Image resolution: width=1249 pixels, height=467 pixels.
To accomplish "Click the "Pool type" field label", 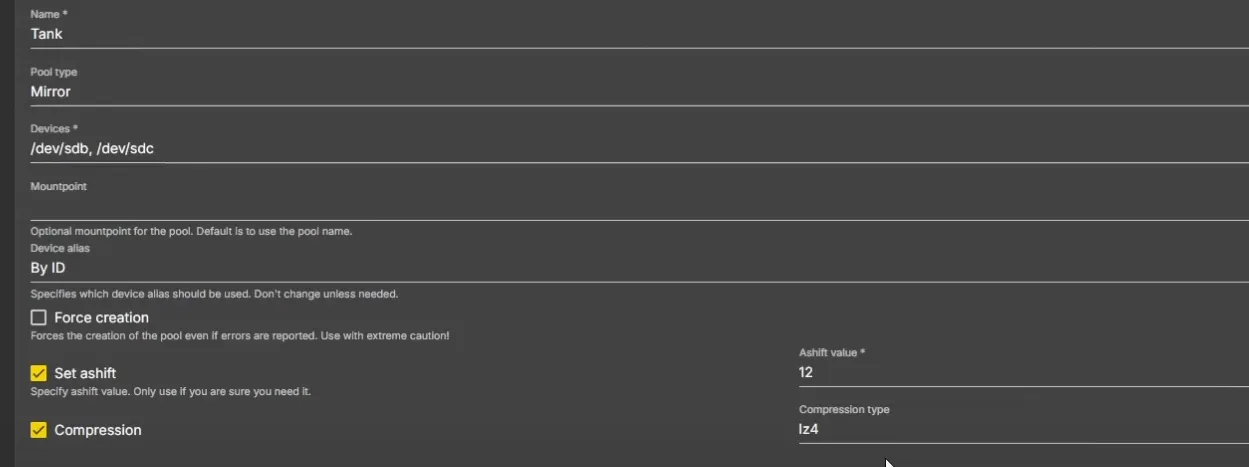I will [54, 73].
